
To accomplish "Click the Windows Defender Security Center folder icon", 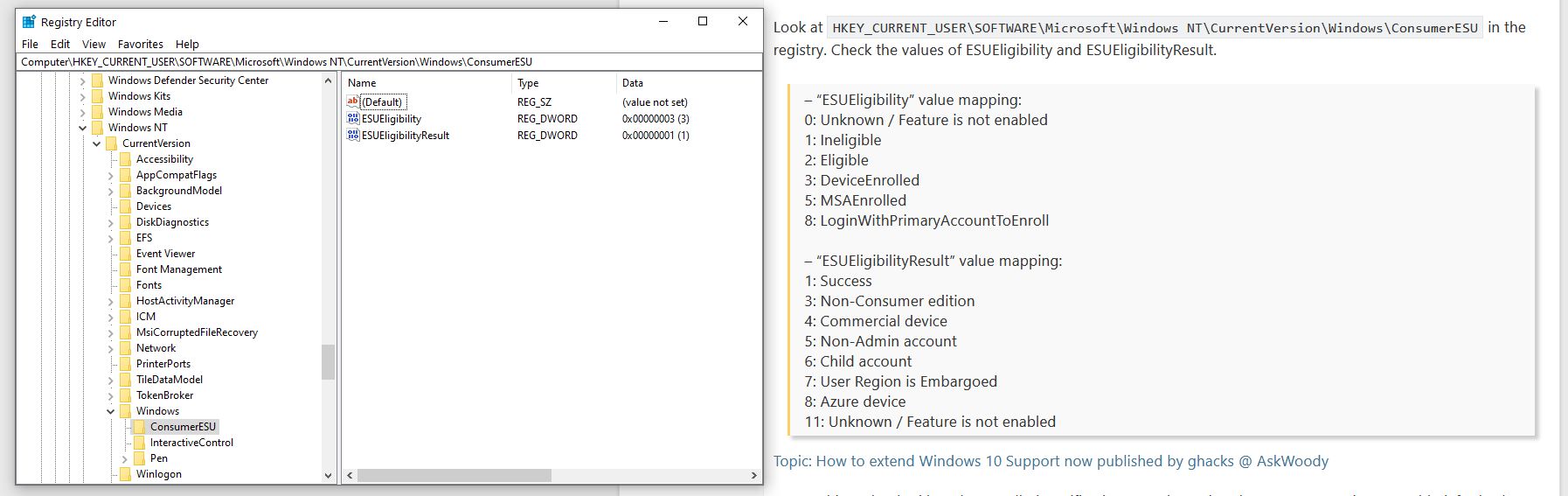I will coord(98,80).
